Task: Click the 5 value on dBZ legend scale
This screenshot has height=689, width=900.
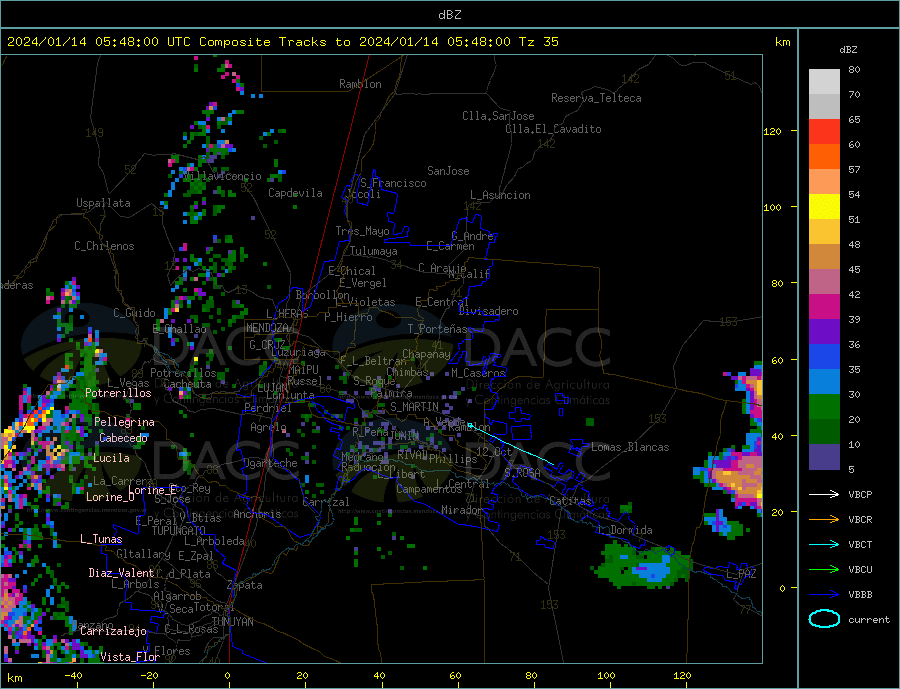Action: tap(851, 469)
